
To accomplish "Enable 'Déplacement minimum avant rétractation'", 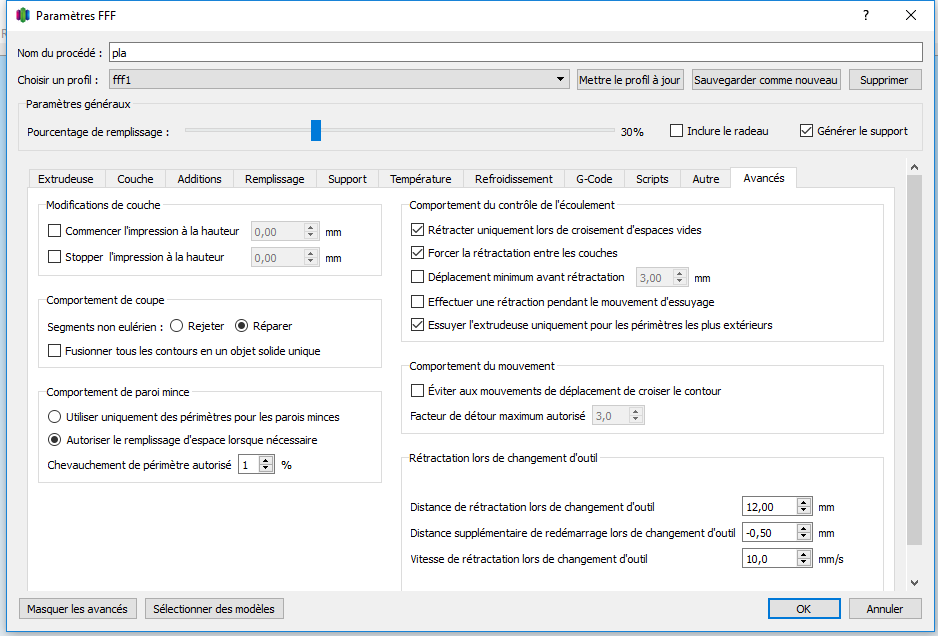I will tap(417, 276).
